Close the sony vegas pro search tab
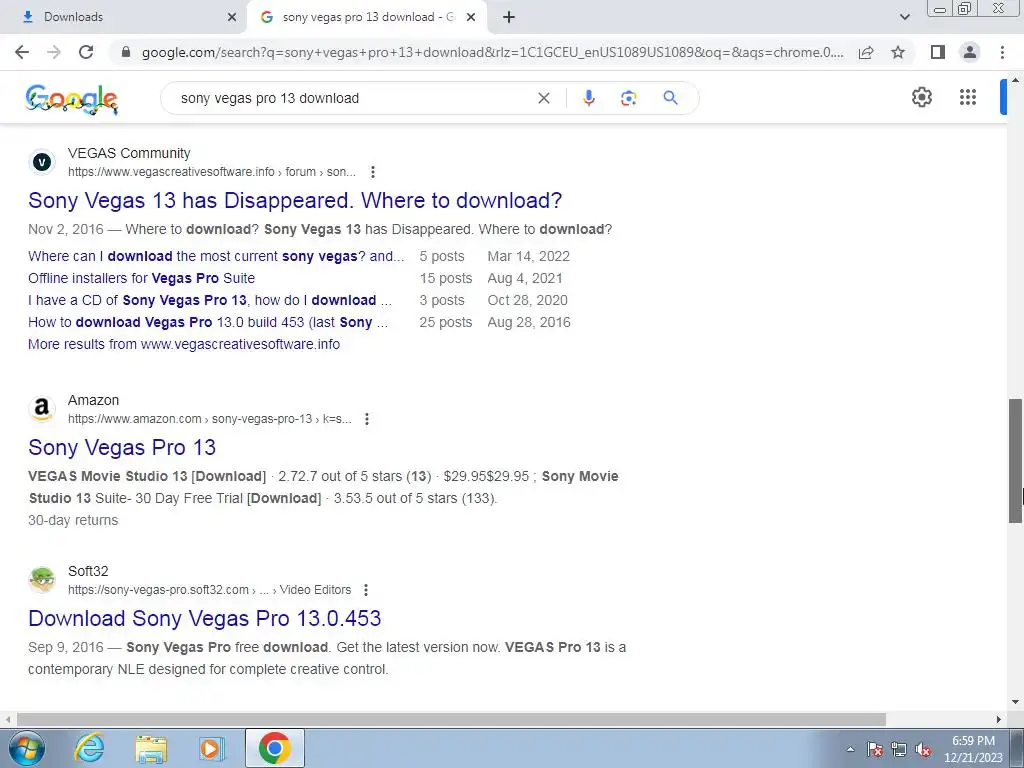The width and height of the screenshot is (1024, 768). pyautogui.click(x=471, y=17)
